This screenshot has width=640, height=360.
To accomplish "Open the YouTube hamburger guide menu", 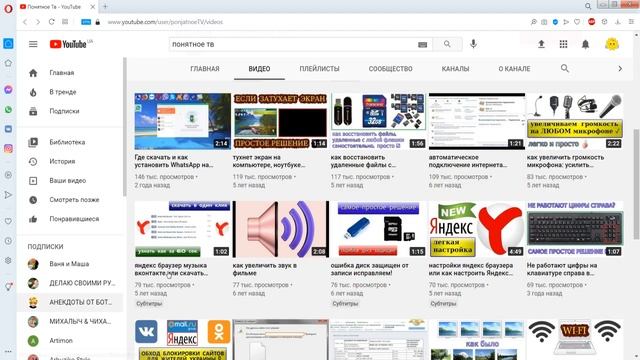I will [x=33, y=44].
